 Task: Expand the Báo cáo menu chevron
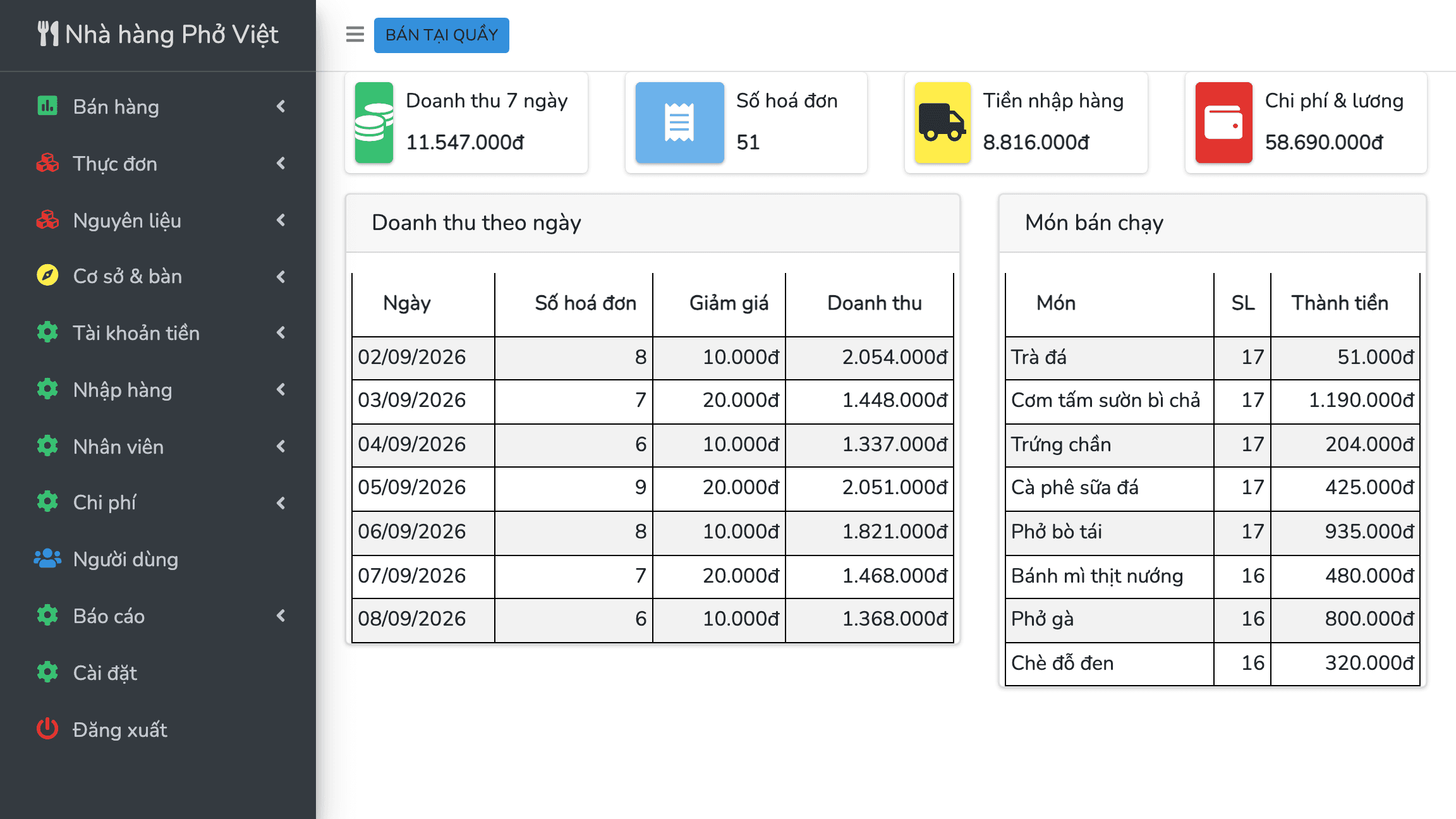pyautogui.click(x=281, y=616)
